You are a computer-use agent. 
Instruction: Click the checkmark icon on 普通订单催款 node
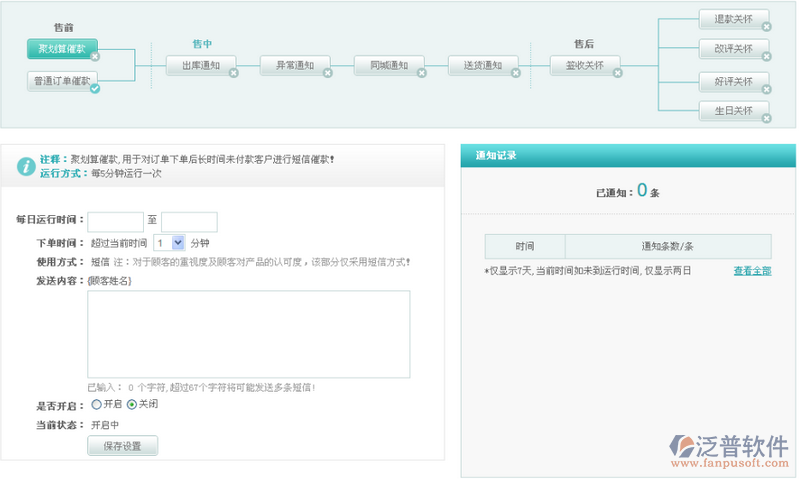click(95, 89)
